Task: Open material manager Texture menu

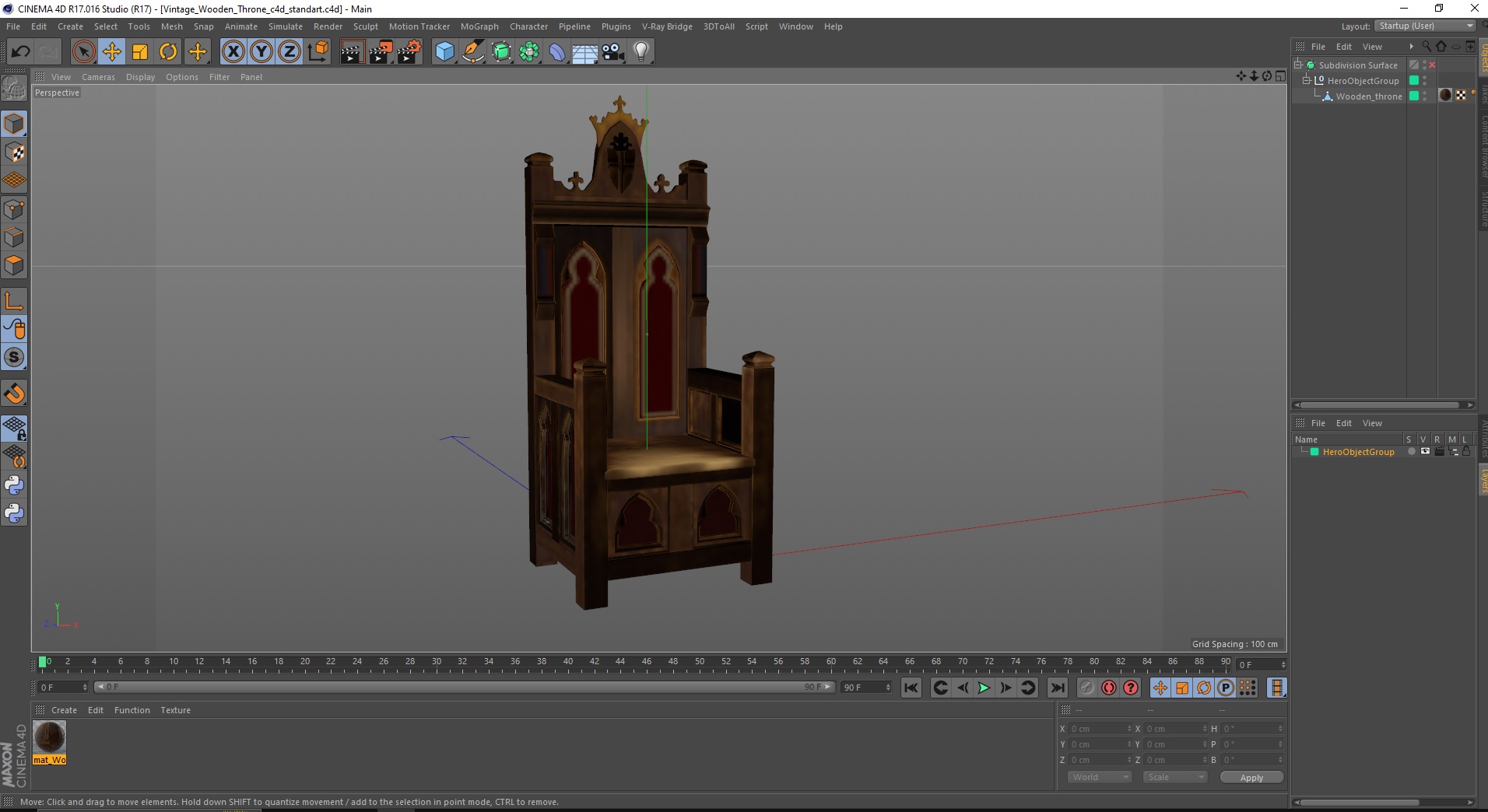Action: pos(175,710)
